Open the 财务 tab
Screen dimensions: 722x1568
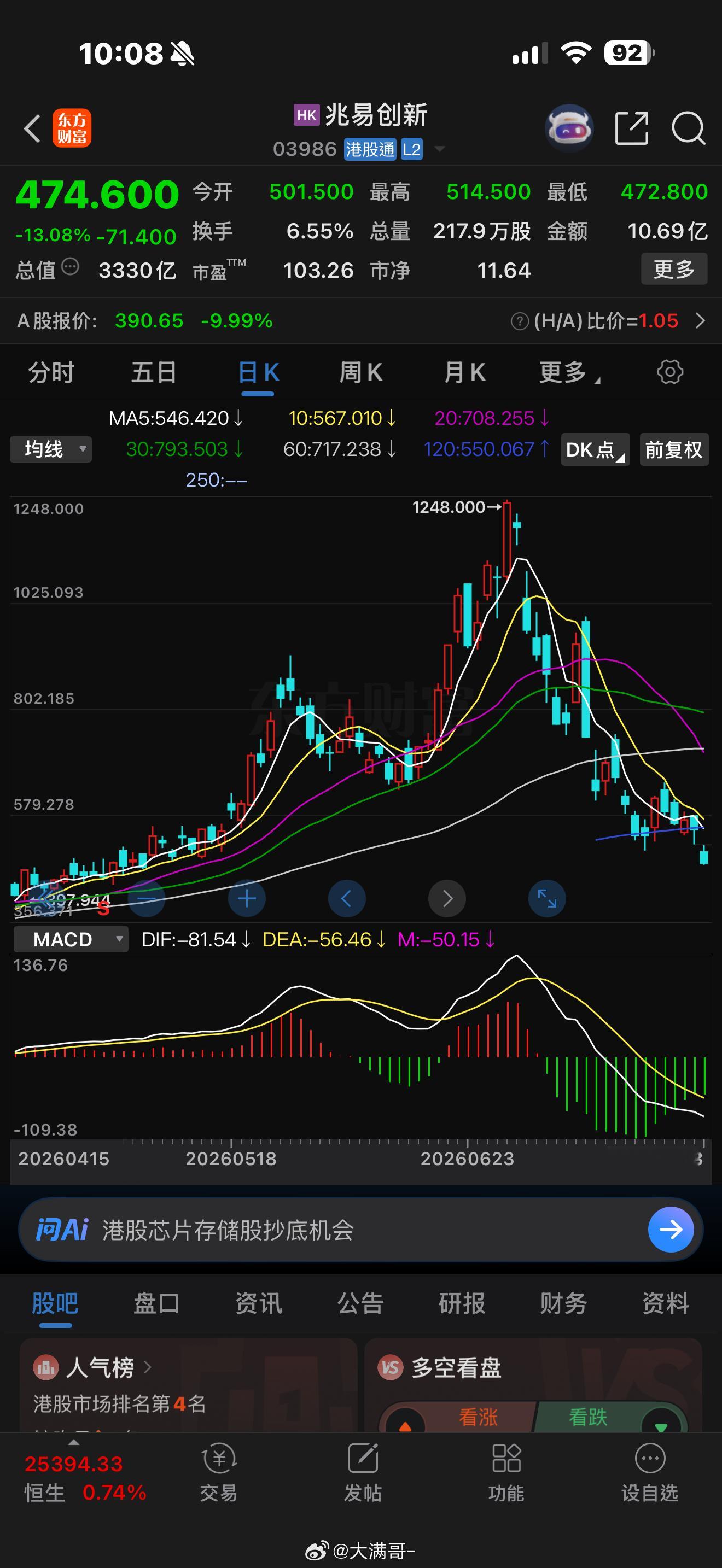coord(564,1303)
